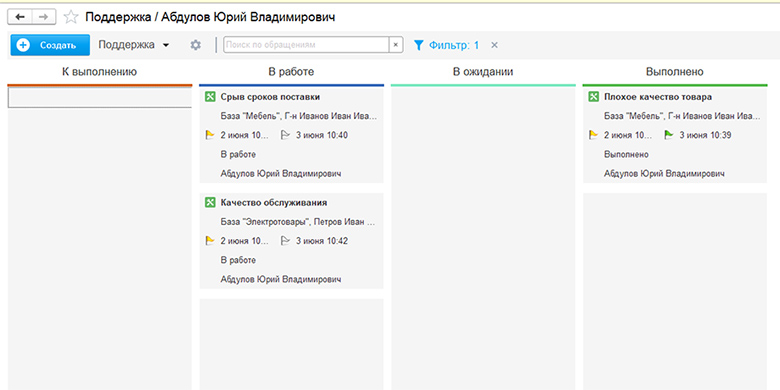Focus the Поиск по обращениям search field
Image resolution: width=780 pixels, height=390 pixels.
(x=306, y=45)
